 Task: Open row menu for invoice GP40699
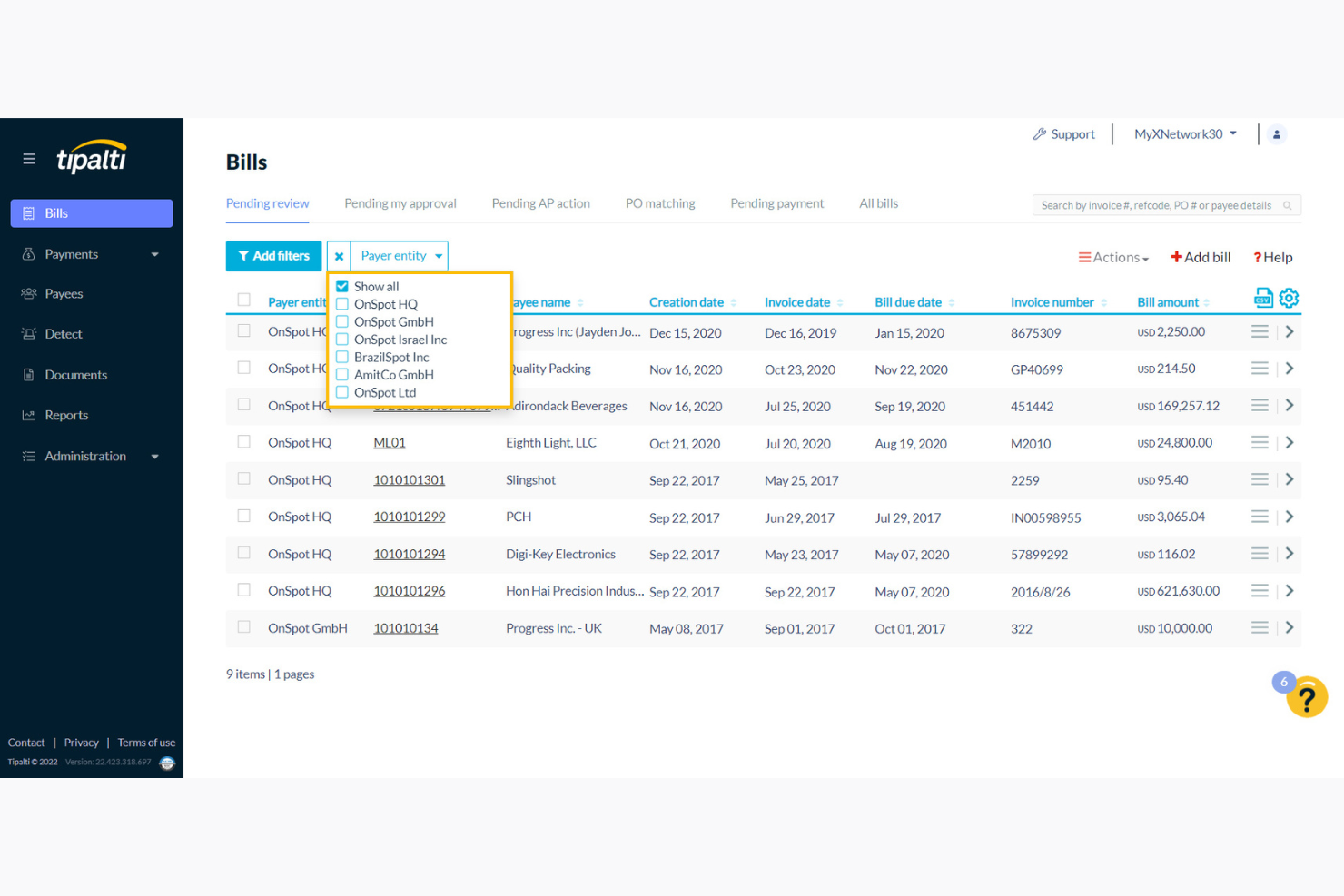[1260, 369]
